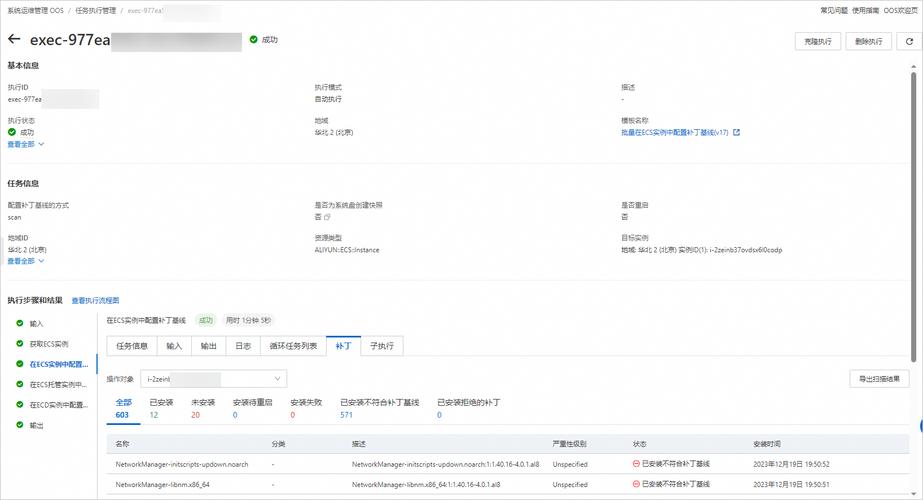Click the 克隆执行 button
The image size is (923, 500).
tap(818, 41)
